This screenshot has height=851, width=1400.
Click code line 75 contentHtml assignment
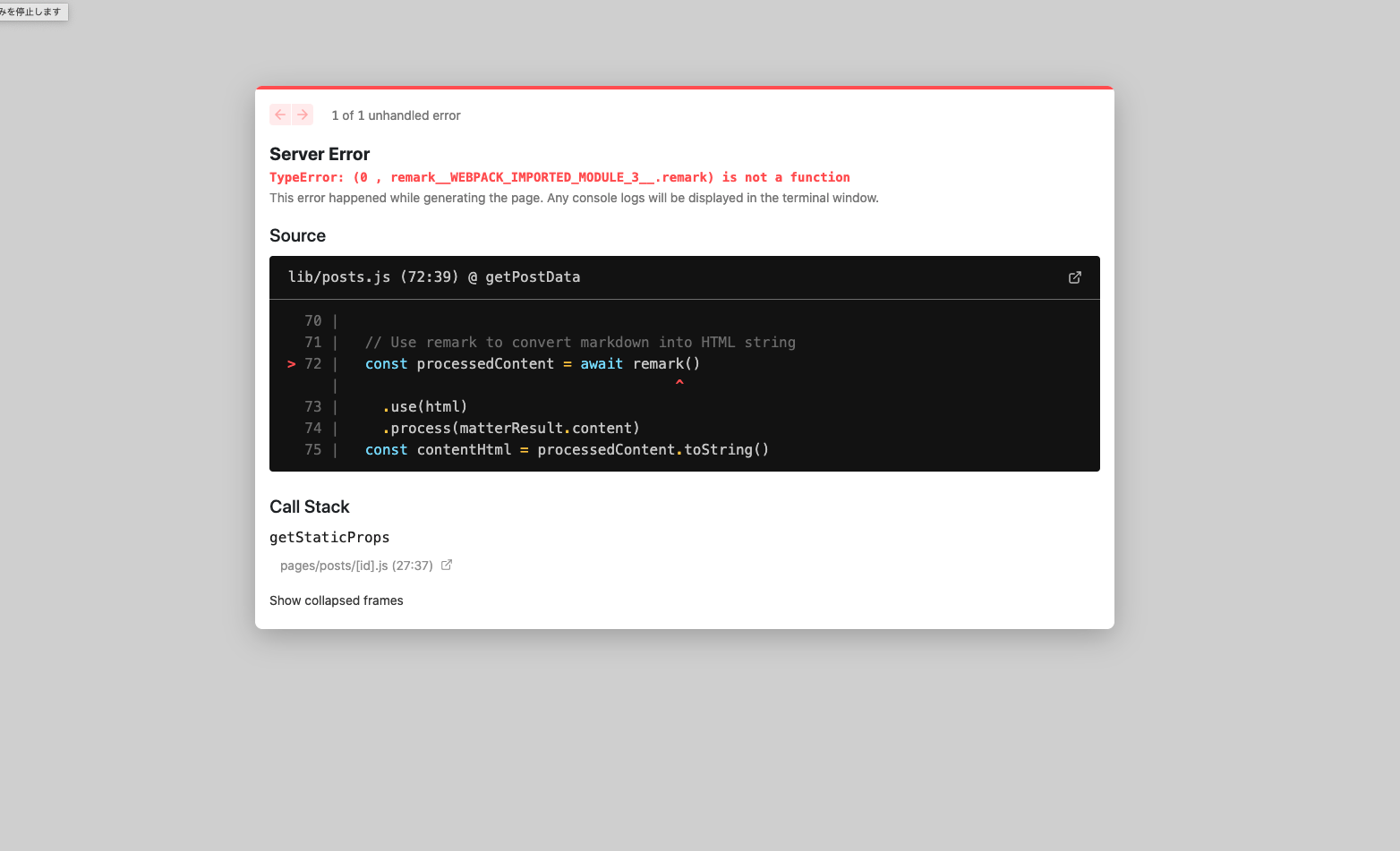click(568, 449)
